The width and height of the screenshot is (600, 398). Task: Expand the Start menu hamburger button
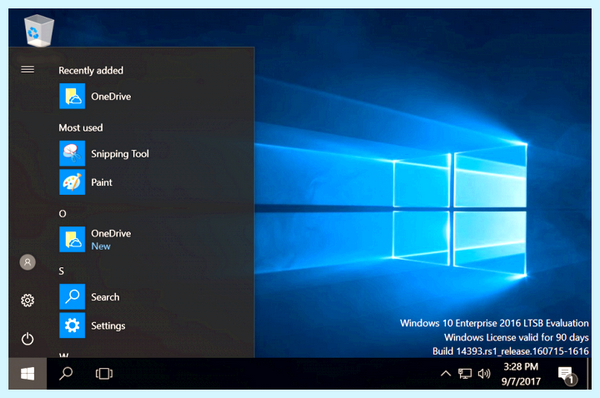[28, 70]
